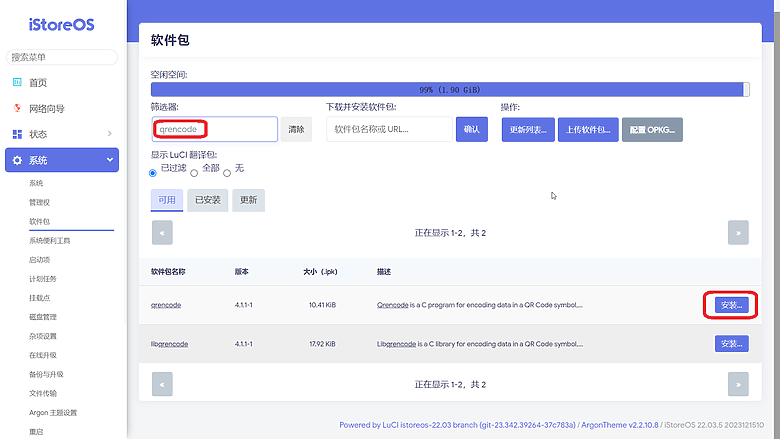Click the top next-page arrow button
Image resolution: width=780 pixels, height=439 pixels.
(x=738, y=233)
